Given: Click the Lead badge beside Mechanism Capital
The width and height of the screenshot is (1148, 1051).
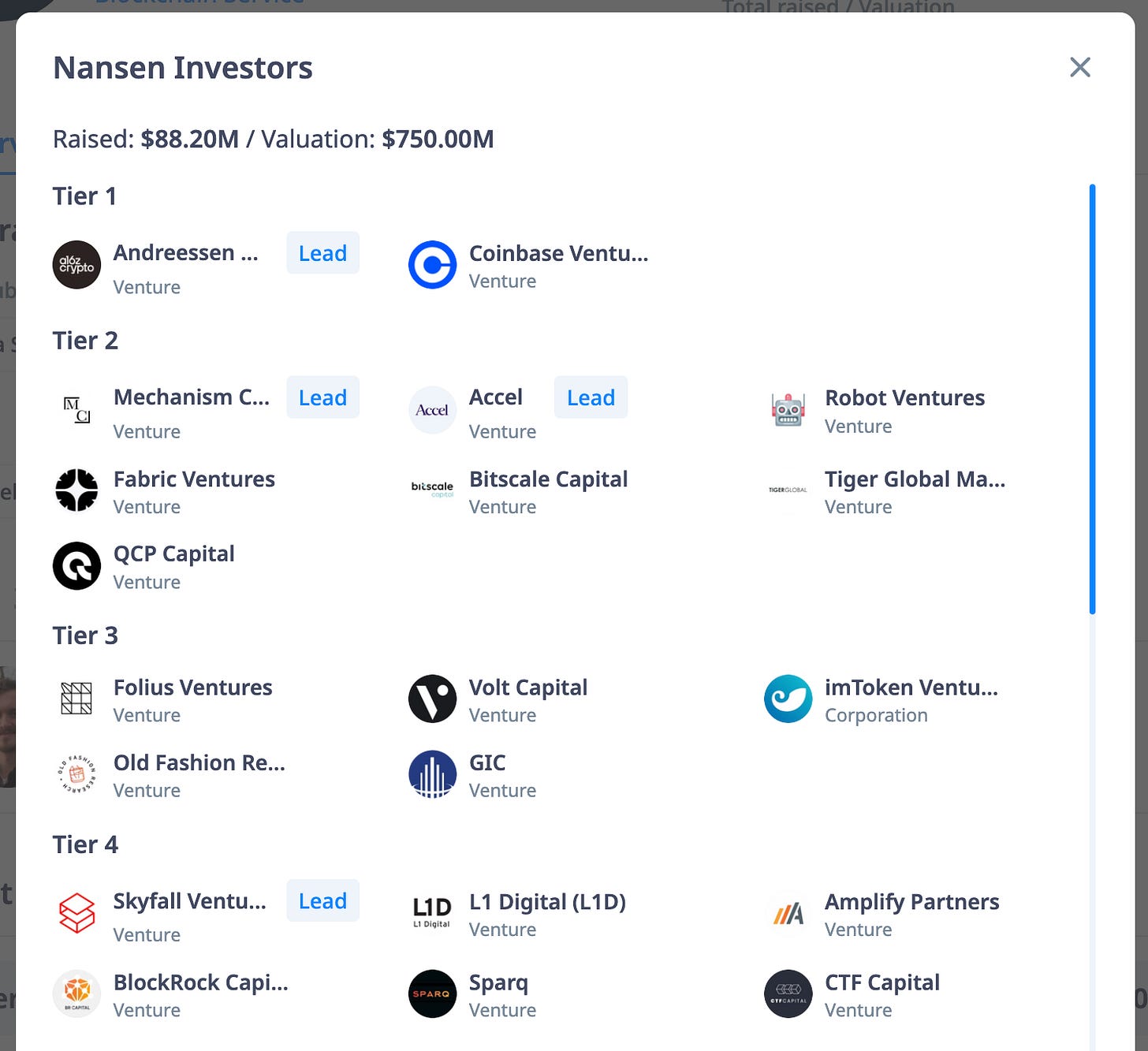Looking at the screenshot, I should tap(322, 397).
